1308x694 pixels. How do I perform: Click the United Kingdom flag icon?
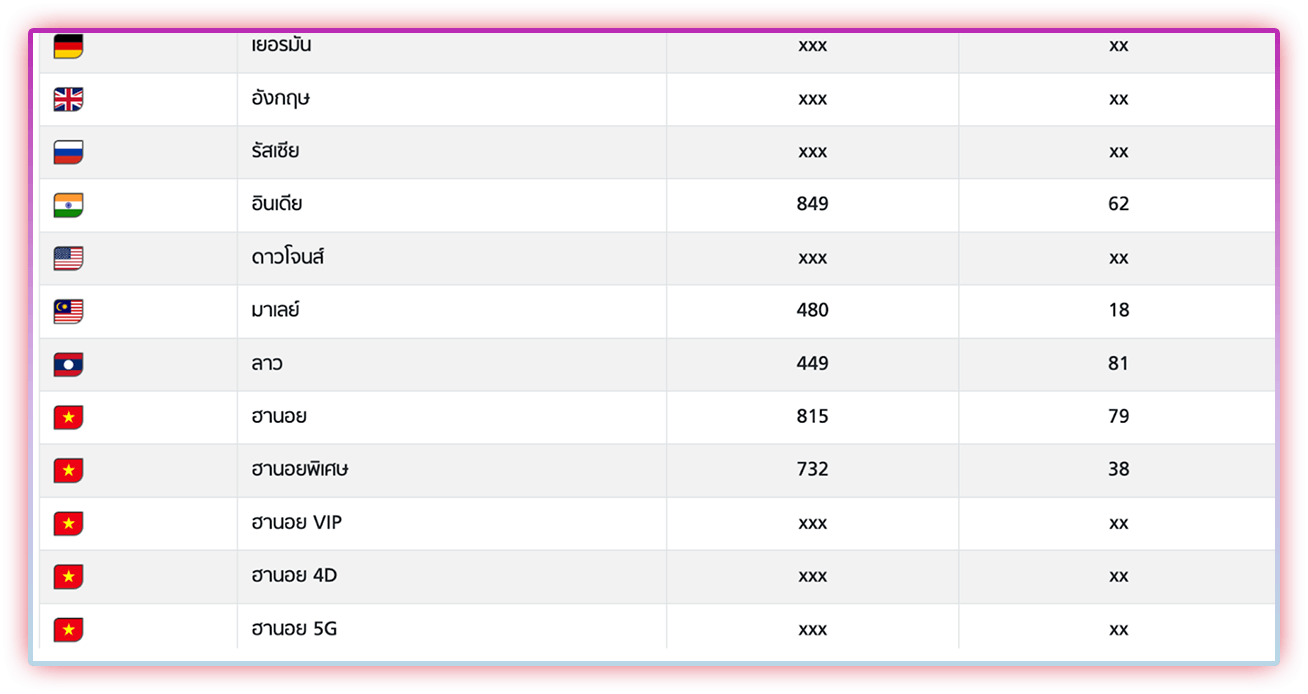[x=68, y=99]
